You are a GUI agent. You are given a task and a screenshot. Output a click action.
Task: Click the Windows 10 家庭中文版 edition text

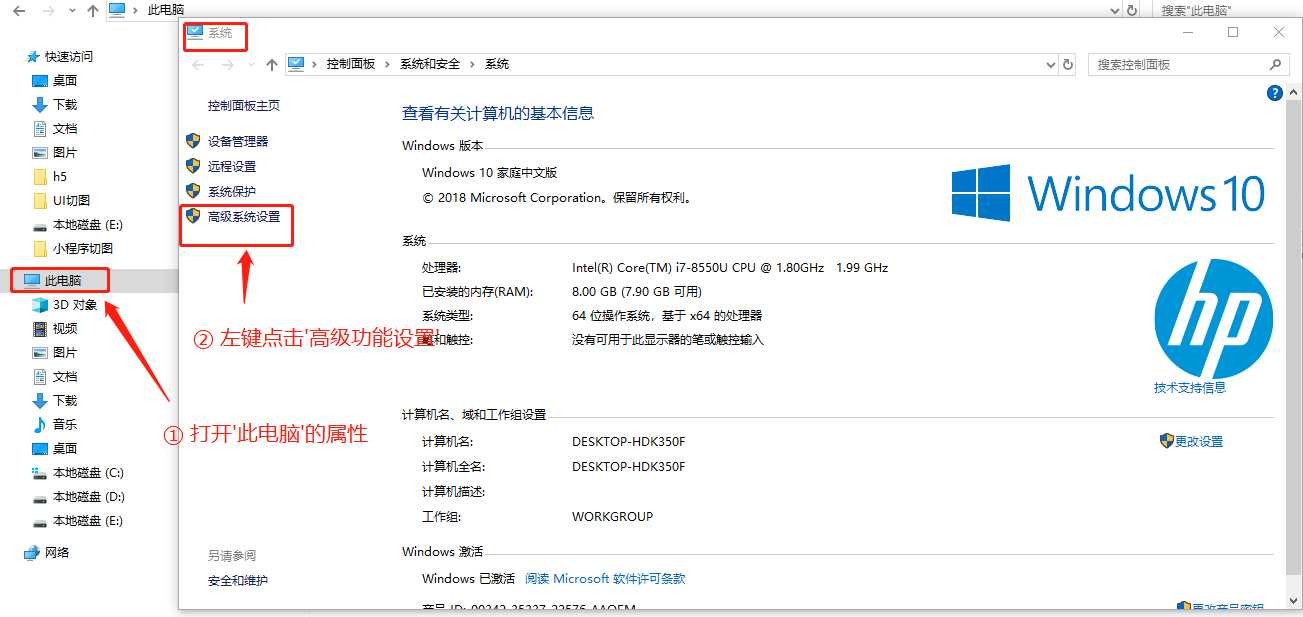490,173
